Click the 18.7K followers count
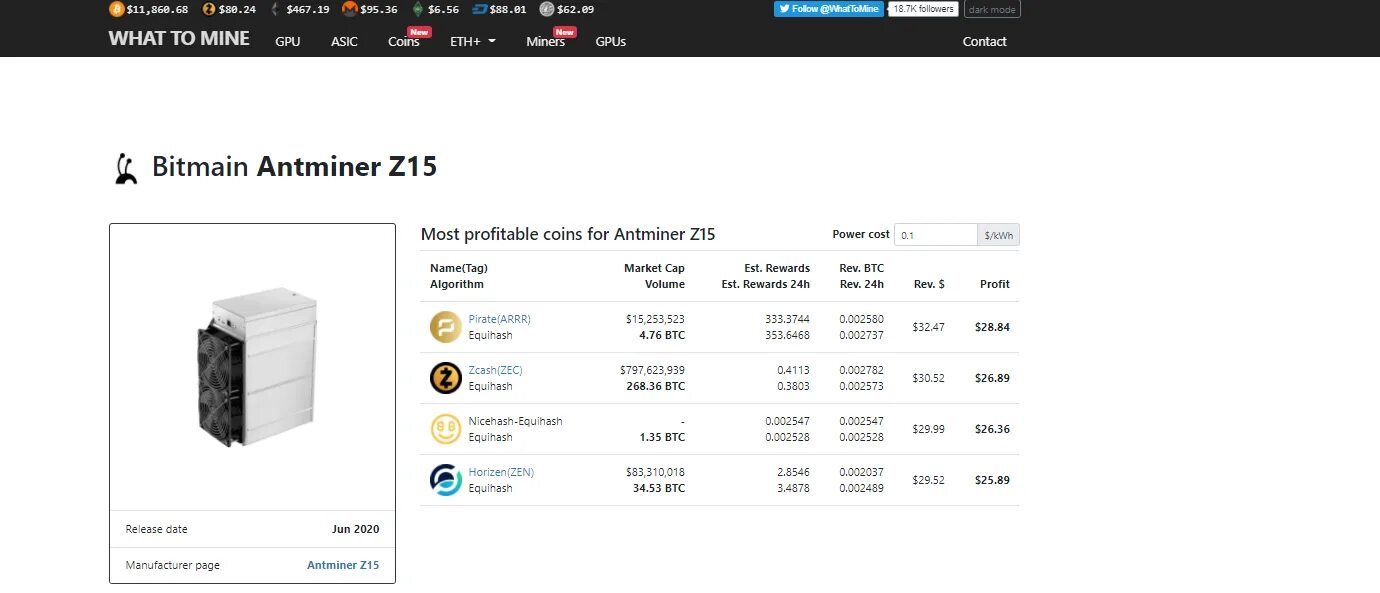Screen dimensions: 1380x593 [x=923, y=9]
